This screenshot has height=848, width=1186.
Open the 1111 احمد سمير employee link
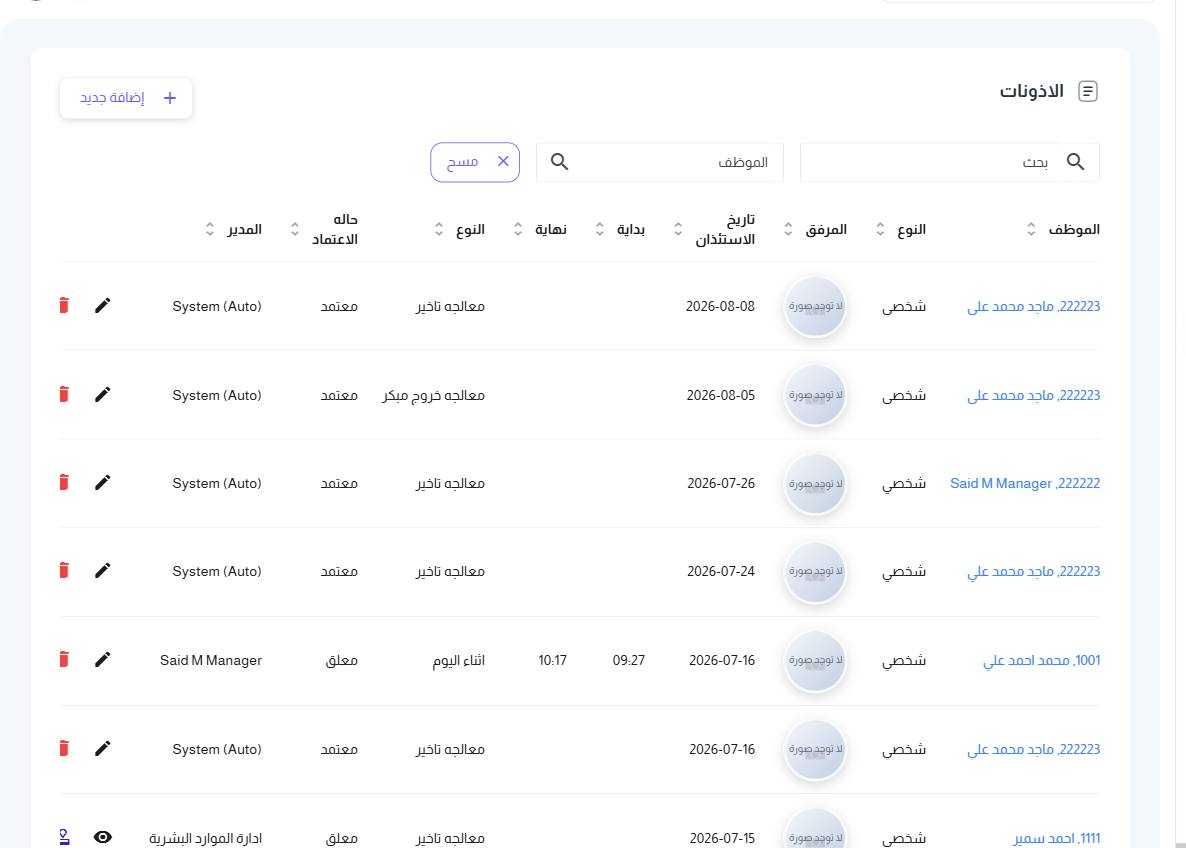click(x=1057, y=837)
